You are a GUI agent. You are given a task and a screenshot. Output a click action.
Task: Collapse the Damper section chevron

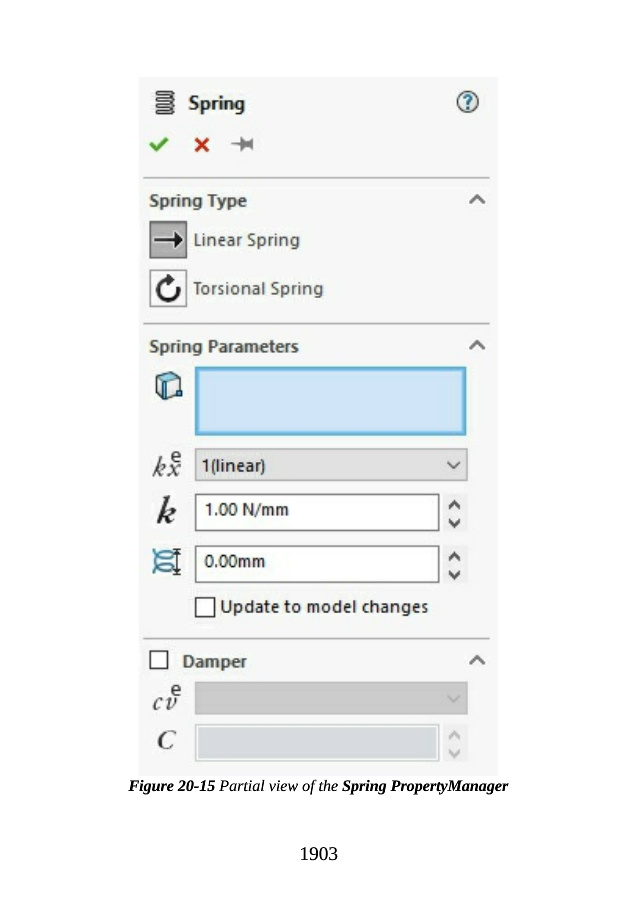477,661
